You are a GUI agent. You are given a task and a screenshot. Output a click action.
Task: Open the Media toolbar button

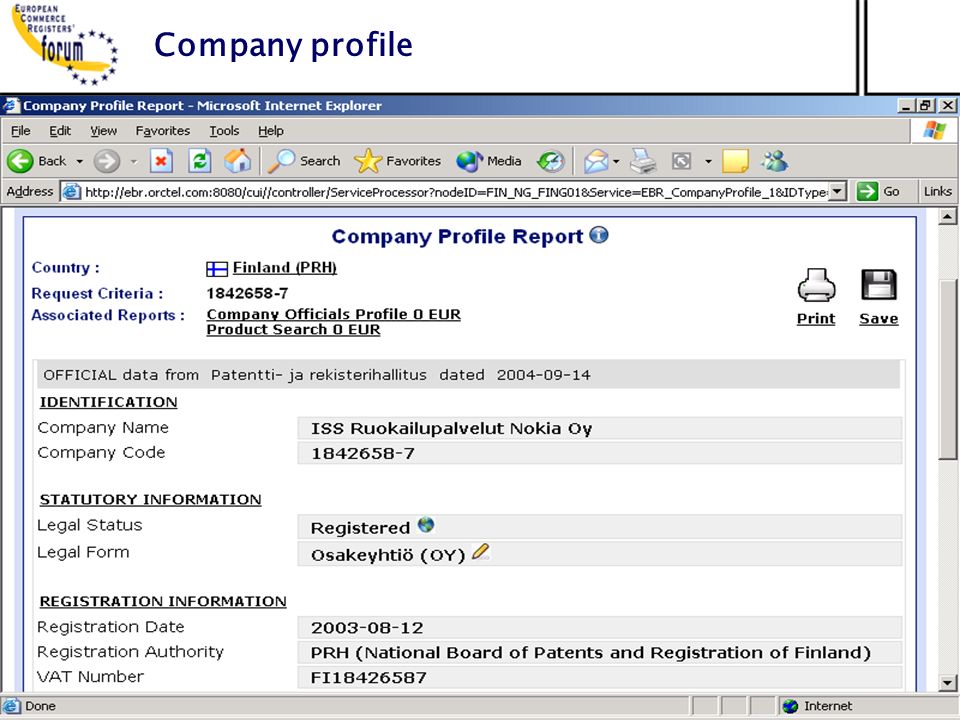click(489, 161)
